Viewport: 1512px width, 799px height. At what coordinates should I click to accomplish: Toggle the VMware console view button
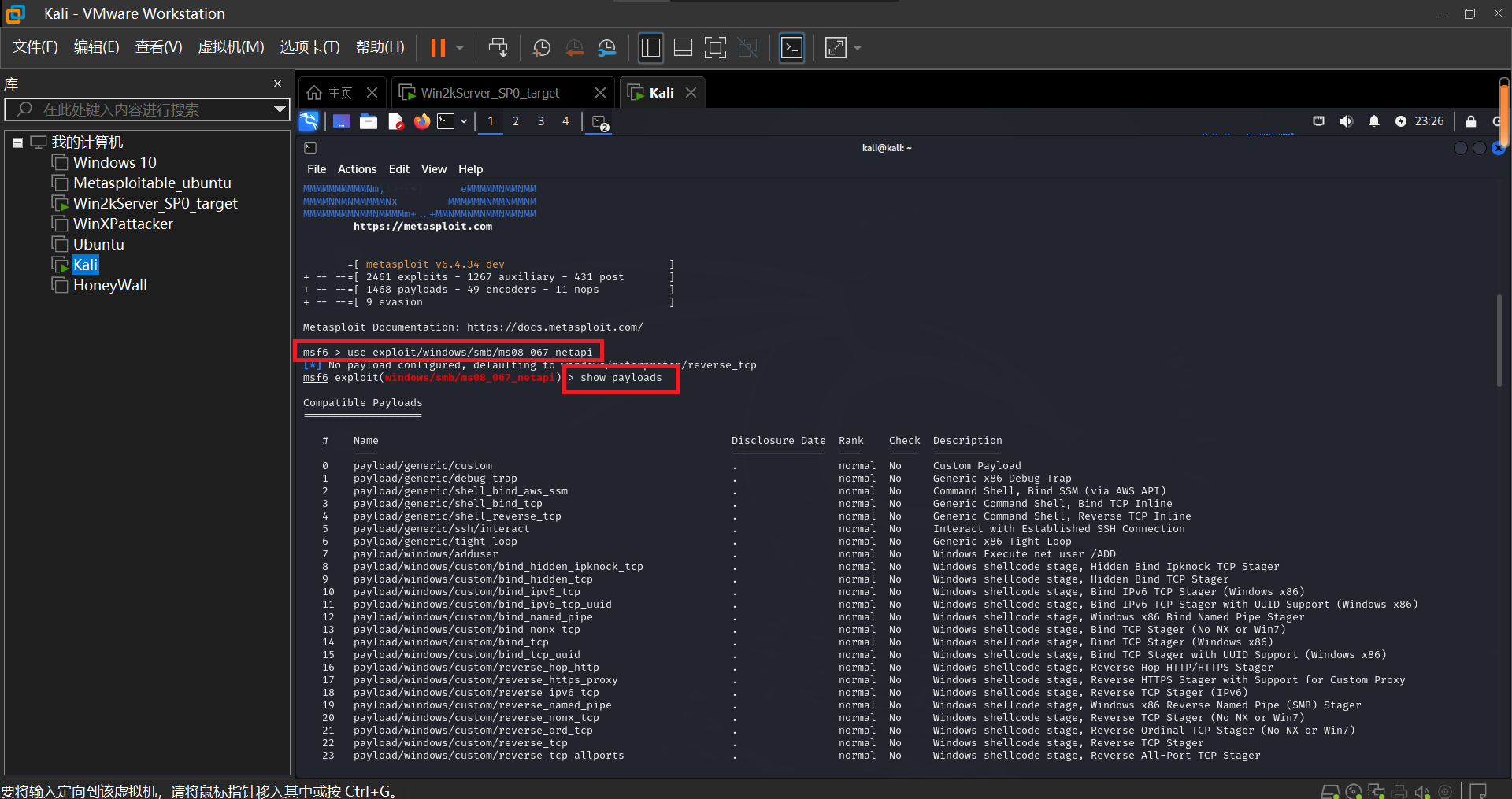coord(791,48)
